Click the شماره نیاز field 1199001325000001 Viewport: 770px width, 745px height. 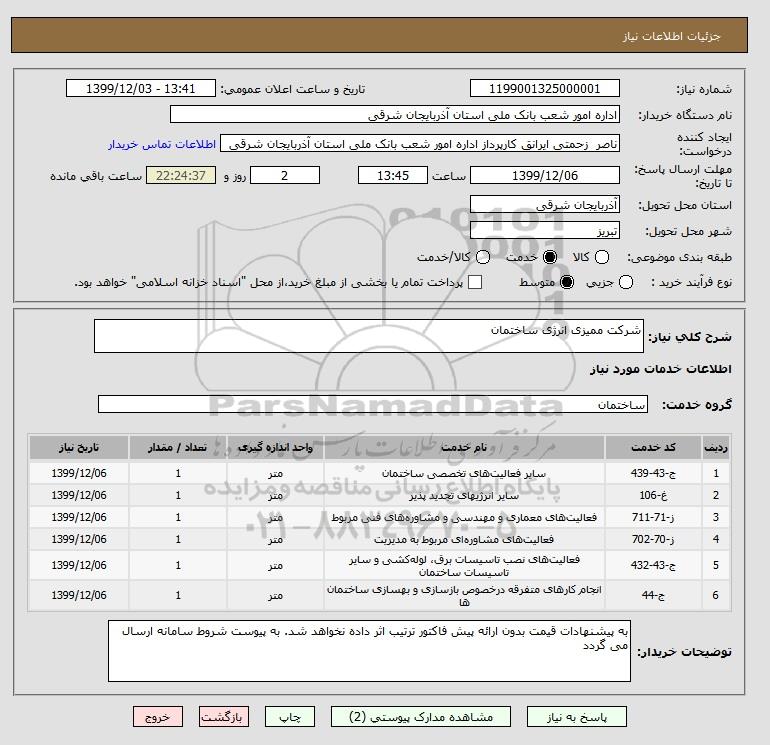(x=545, y=89)
